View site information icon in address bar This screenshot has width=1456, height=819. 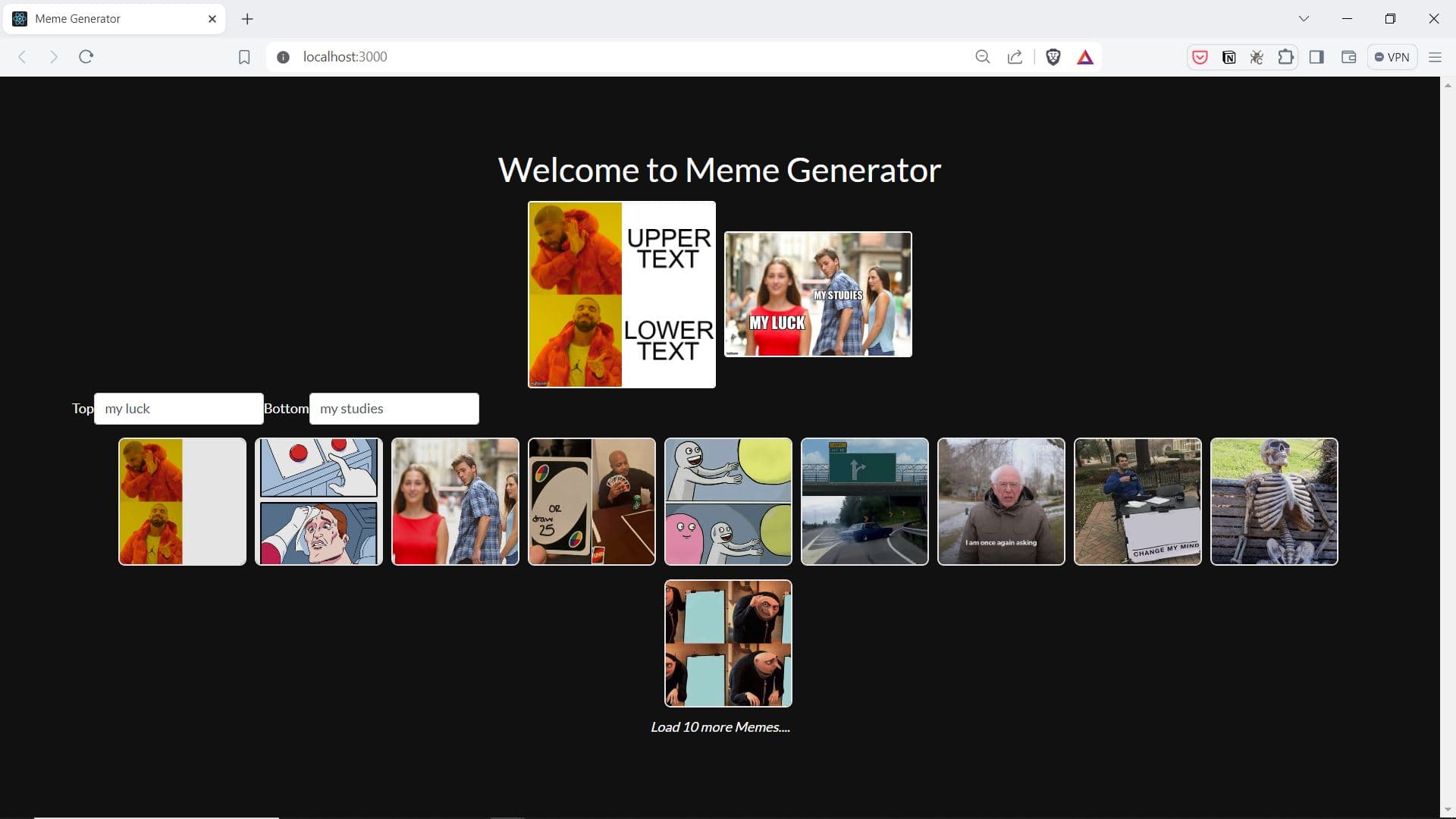[x=283, y=57]
